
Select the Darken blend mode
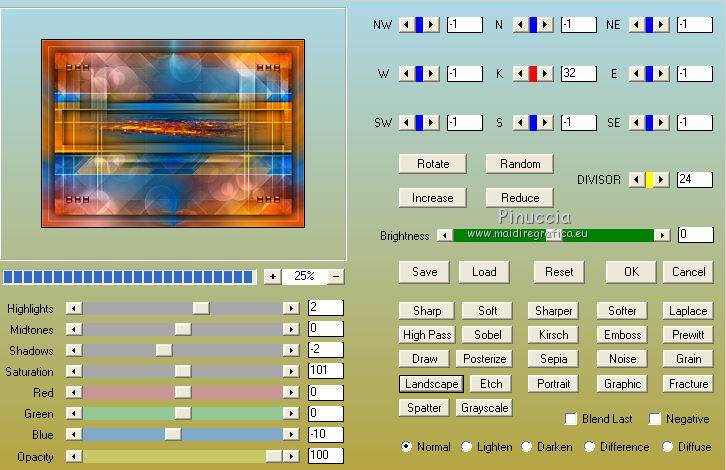(x=526, y=447)
